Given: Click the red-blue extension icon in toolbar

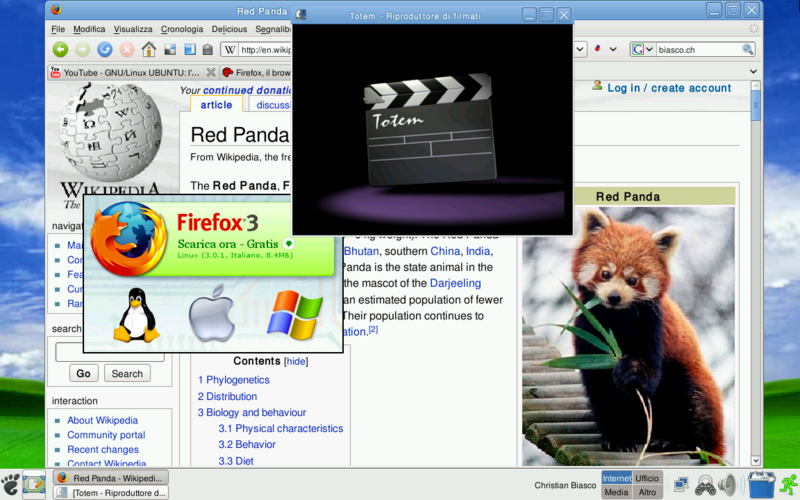Looking at the screenshot, I should coord(597,49).
